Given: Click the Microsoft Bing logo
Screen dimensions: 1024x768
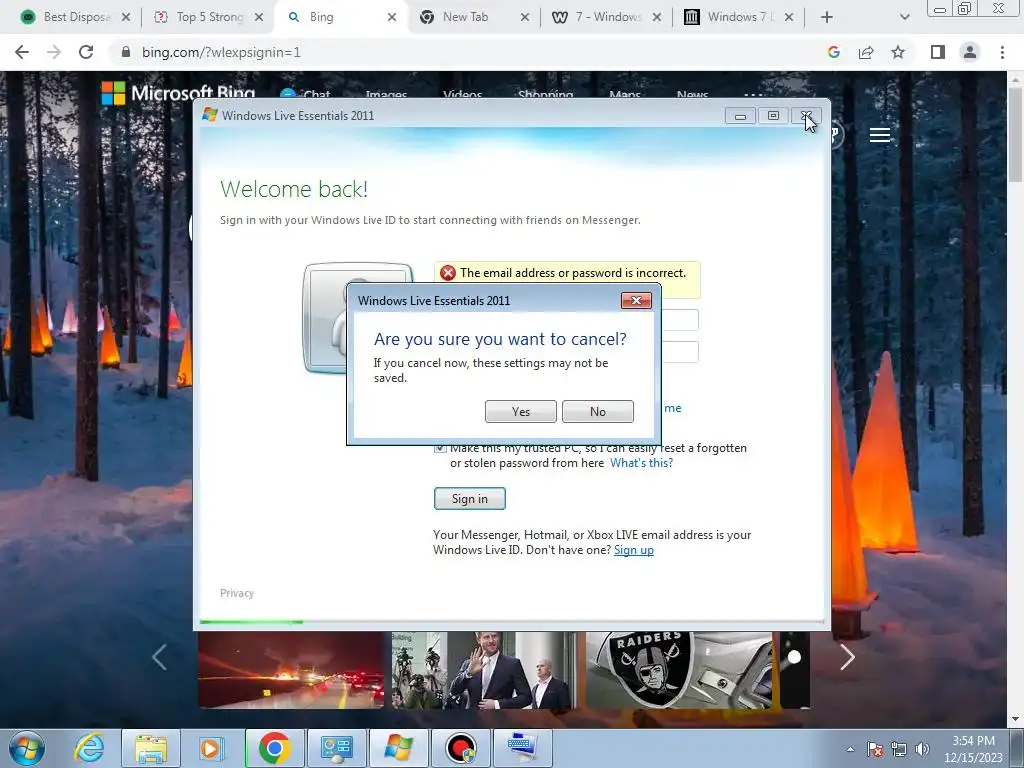Looking at the screenshot, I should point(178,93).
